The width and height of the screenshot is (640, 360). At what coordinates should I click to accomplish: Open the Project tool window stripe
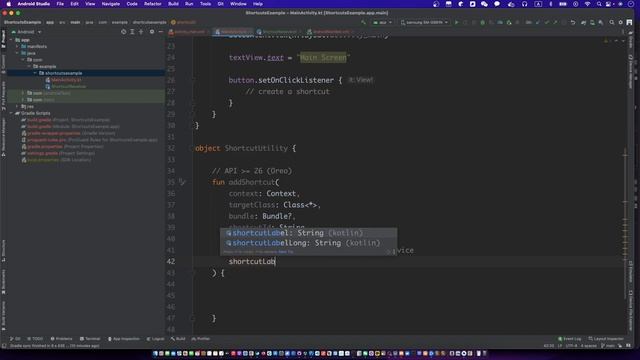point(3,39)
